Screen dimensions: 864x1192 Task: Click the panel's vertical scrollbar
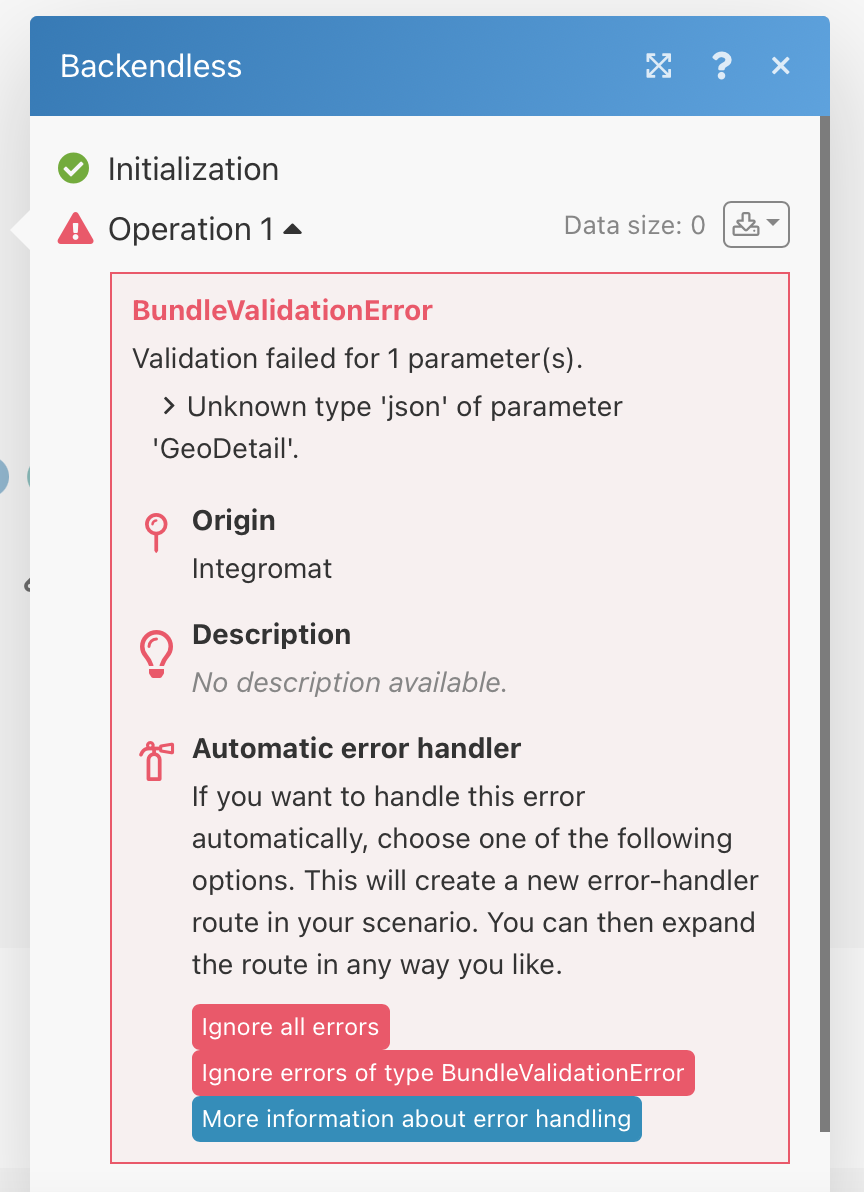pos(825,623)
